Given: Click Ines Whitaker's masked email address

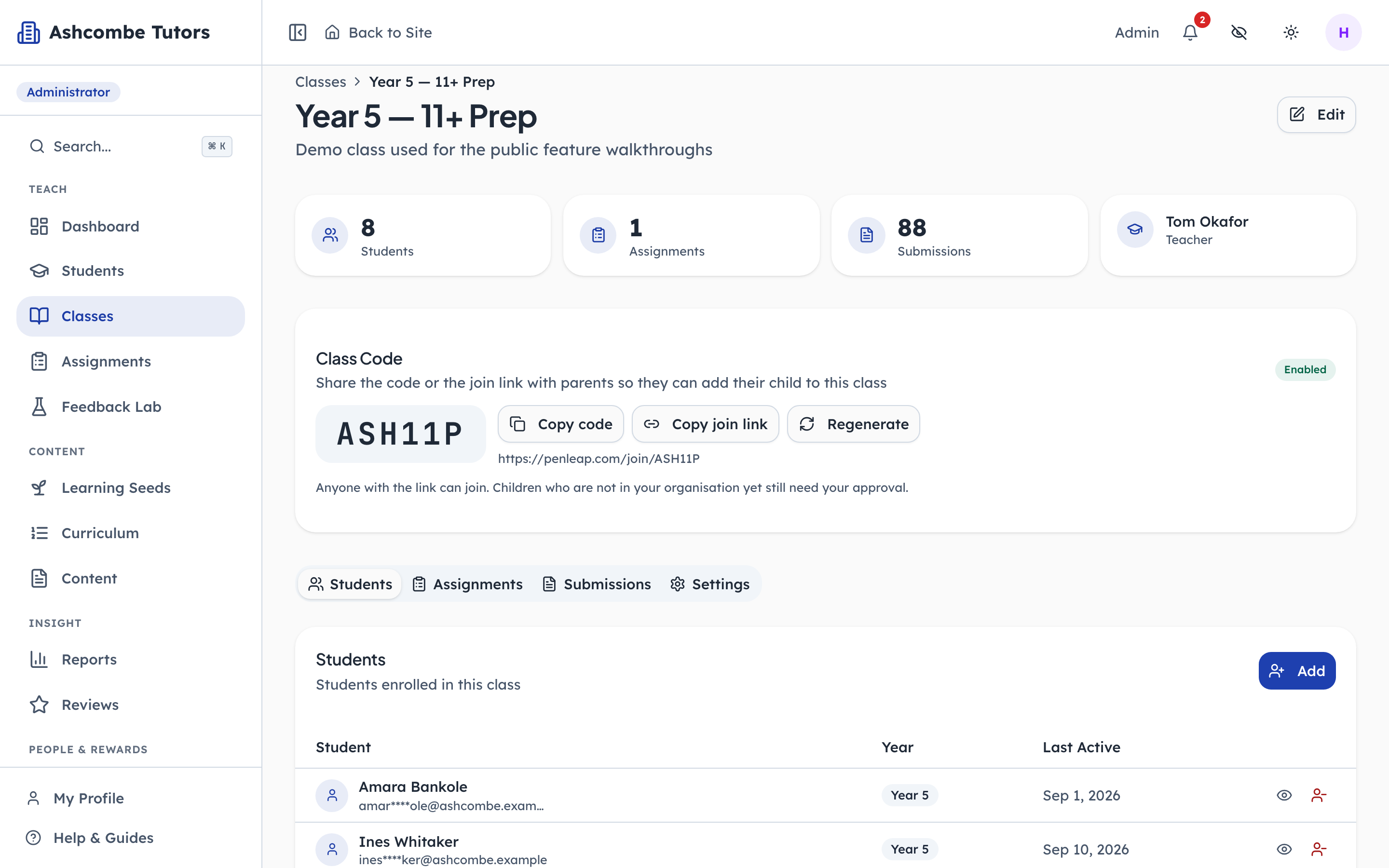Looking at the screenshot, I should [x=453, y=859].
